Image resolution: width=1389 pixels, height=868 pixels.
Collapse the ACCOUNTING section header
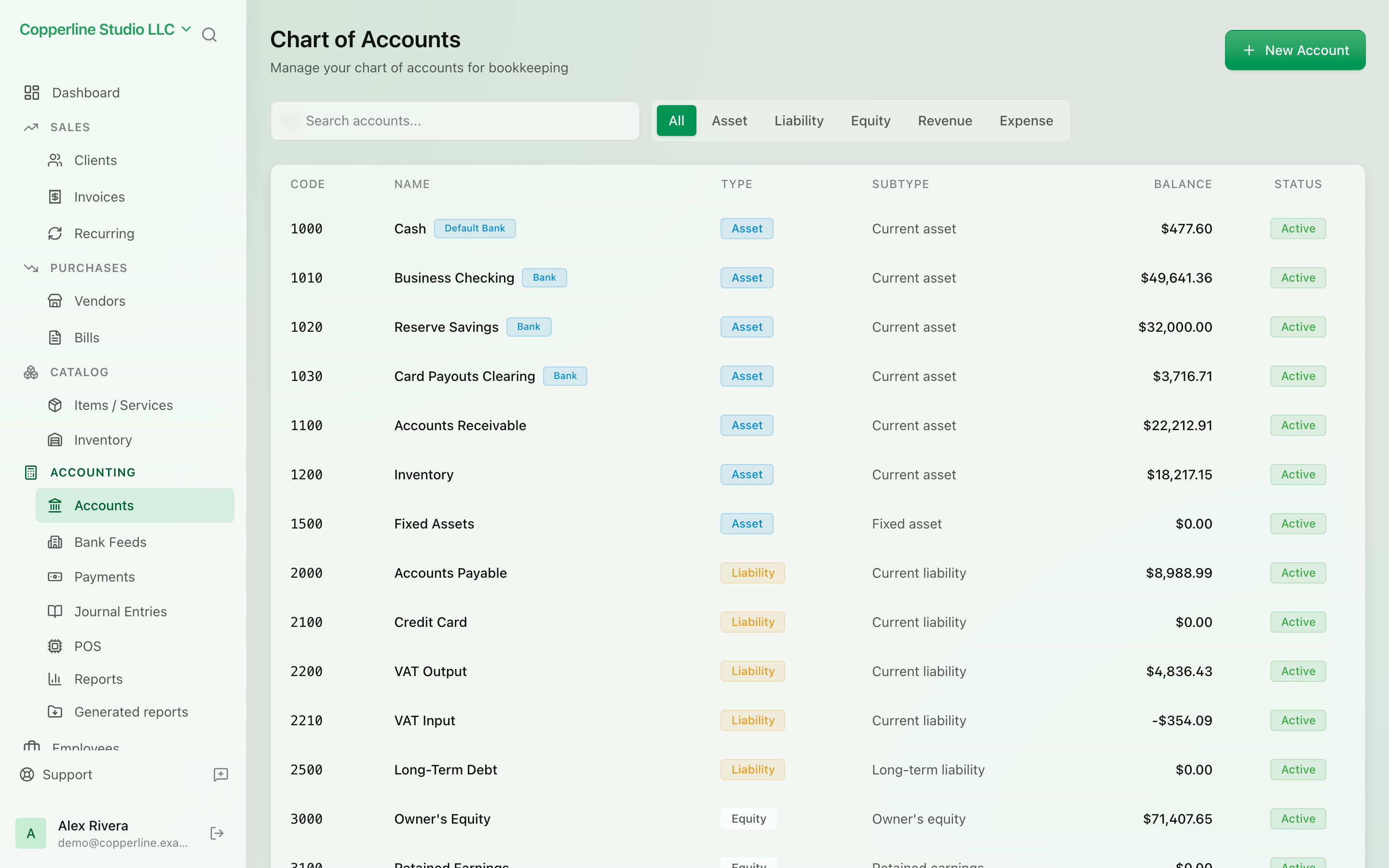pyautogui.click(x=93, y=473)
